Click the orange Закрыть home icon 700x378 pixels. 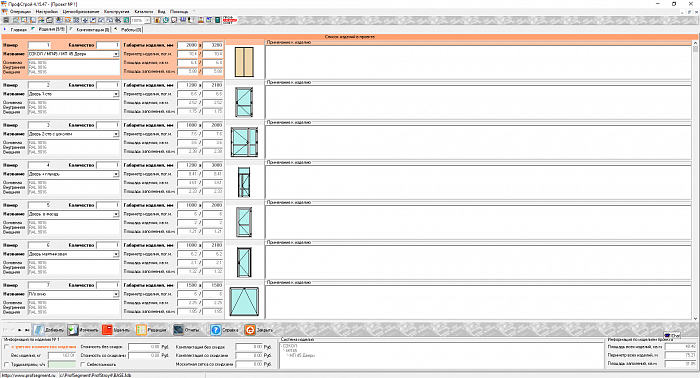[x=250, y=330]
